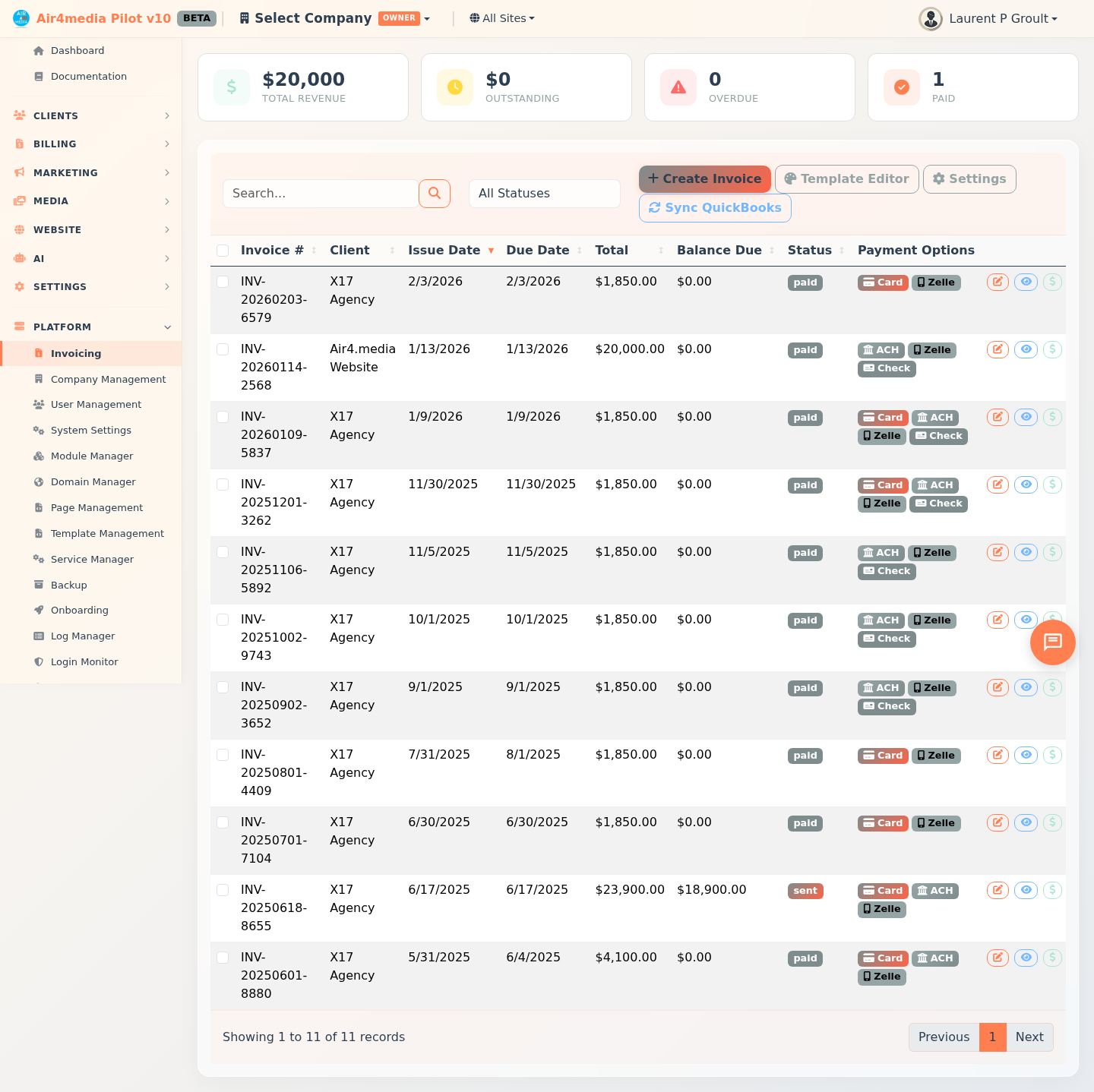Click the search magnifier icon

[434, 194]
